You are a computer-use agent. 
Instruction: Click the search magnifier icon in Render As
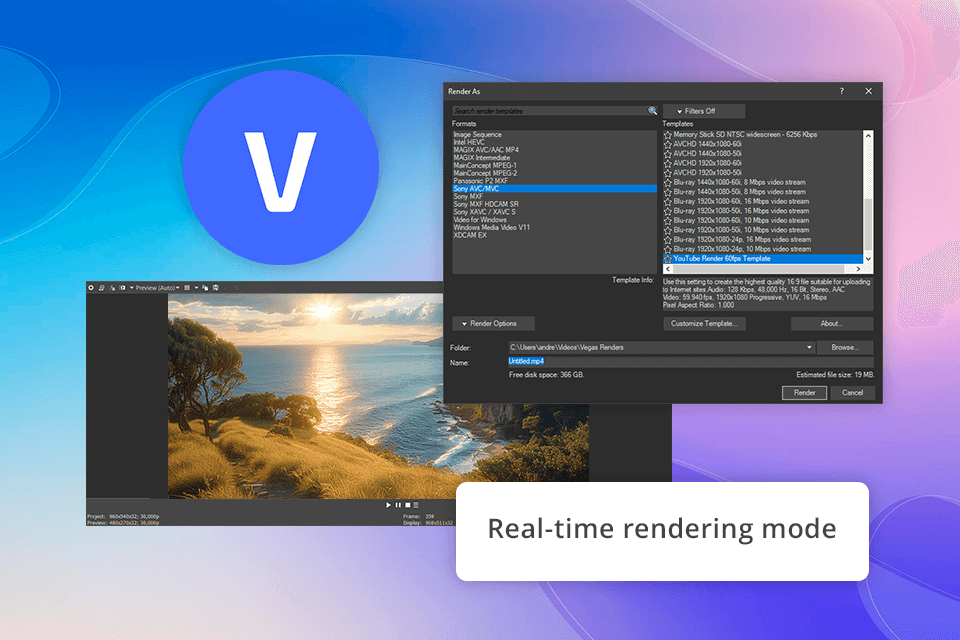point(653,110)
